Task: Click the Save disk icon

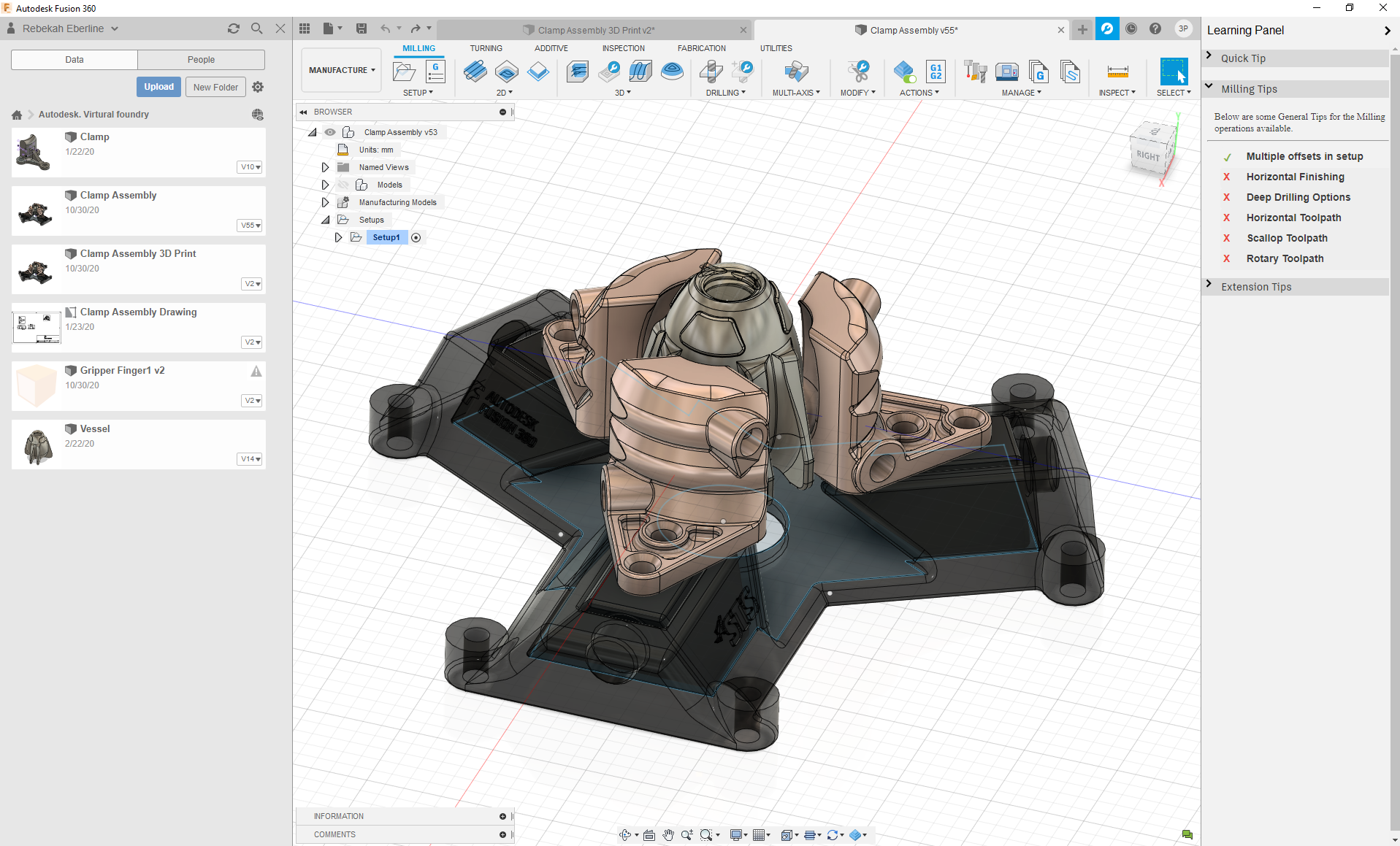Action: 361,28
